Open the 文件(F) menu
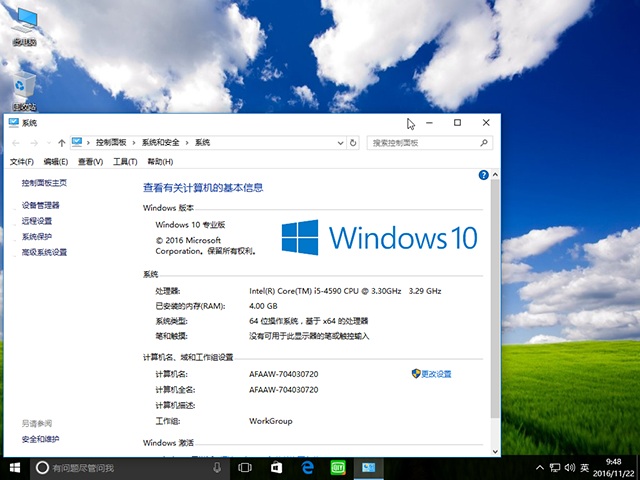640x480 pixels. (21, 162)
